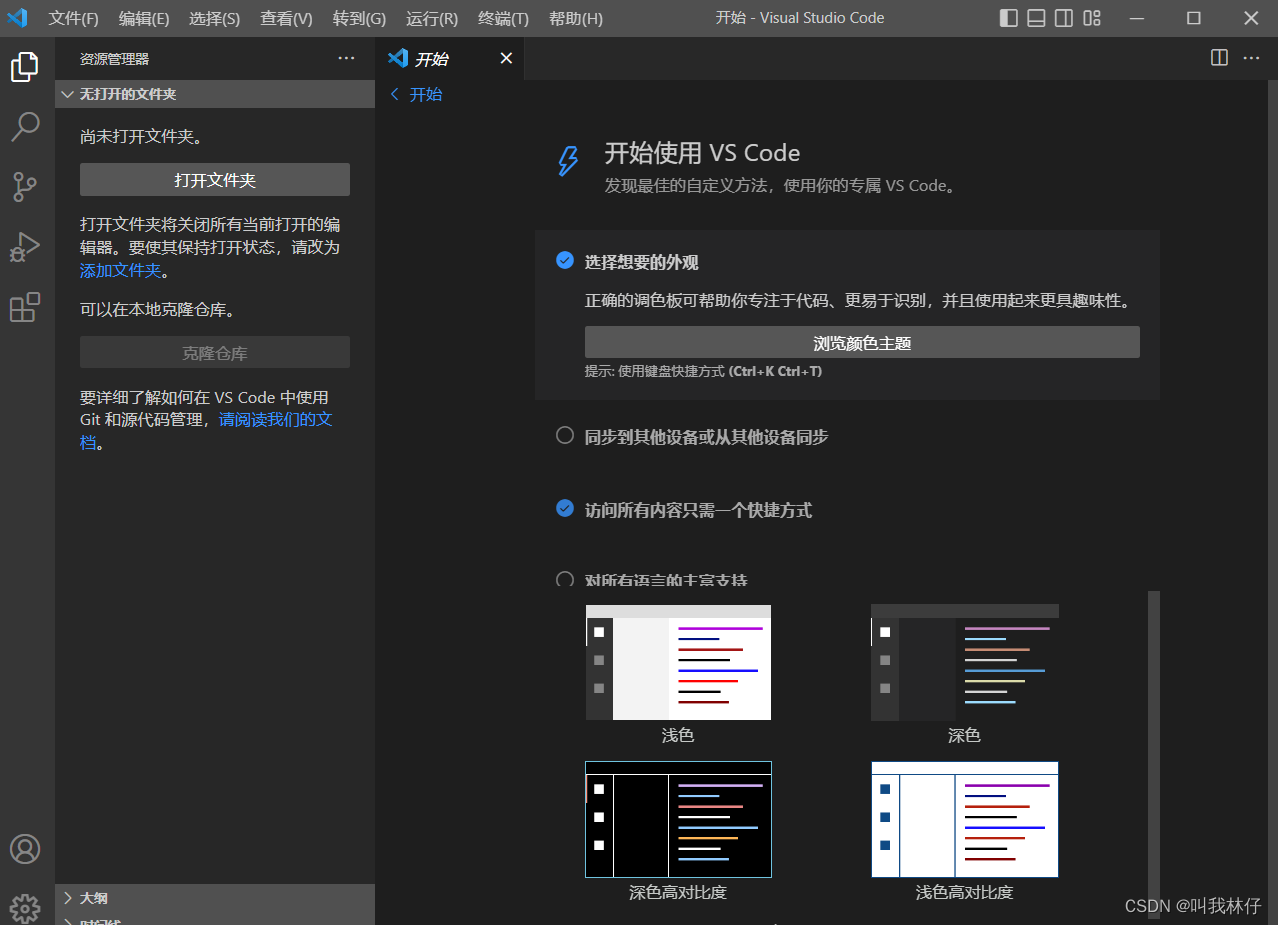This screenshot has width=1278, height=925.
Task: Open the Customize Layout icon
Action: point(1092,18)
